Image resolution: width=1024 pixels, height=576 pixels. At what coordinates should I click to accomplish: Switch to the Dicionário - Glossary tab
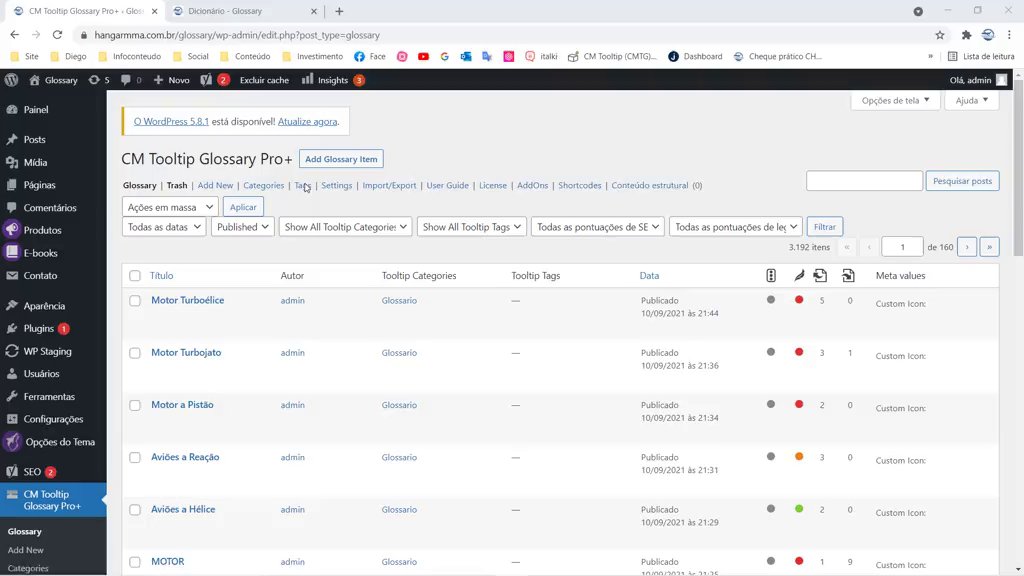(x=244, y=11)
